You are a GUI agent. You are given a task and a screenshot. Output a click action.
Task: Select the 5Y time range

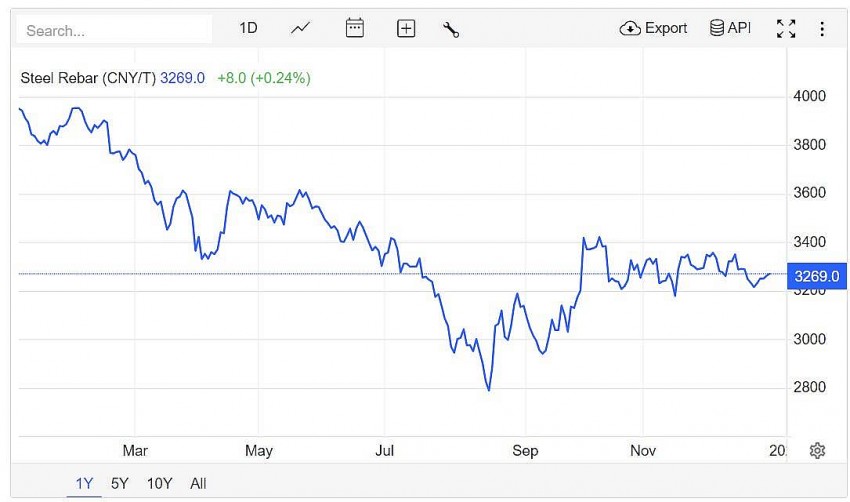point(120,484)
